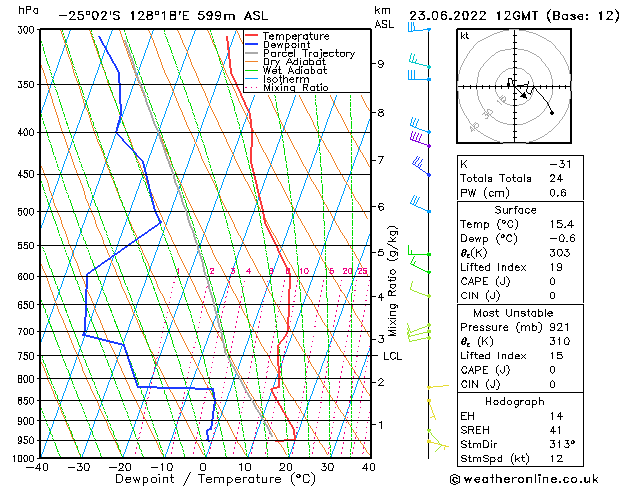Click the EH value '14'
629x486 pixels.
(x=556, y=416)
